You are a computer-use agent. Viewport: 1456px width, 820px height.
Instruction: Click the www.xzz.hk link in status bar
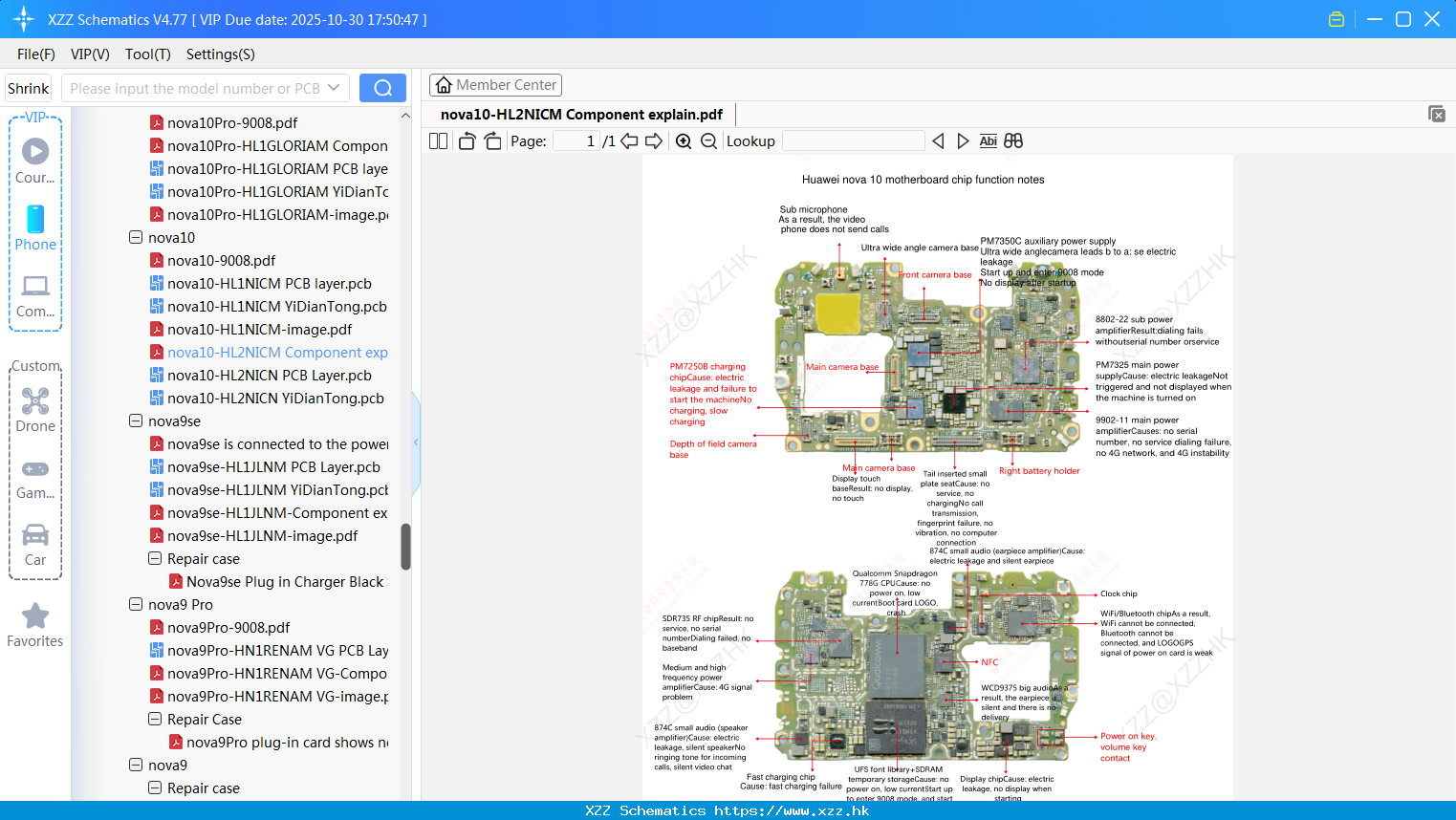click(x=792, y=810)
